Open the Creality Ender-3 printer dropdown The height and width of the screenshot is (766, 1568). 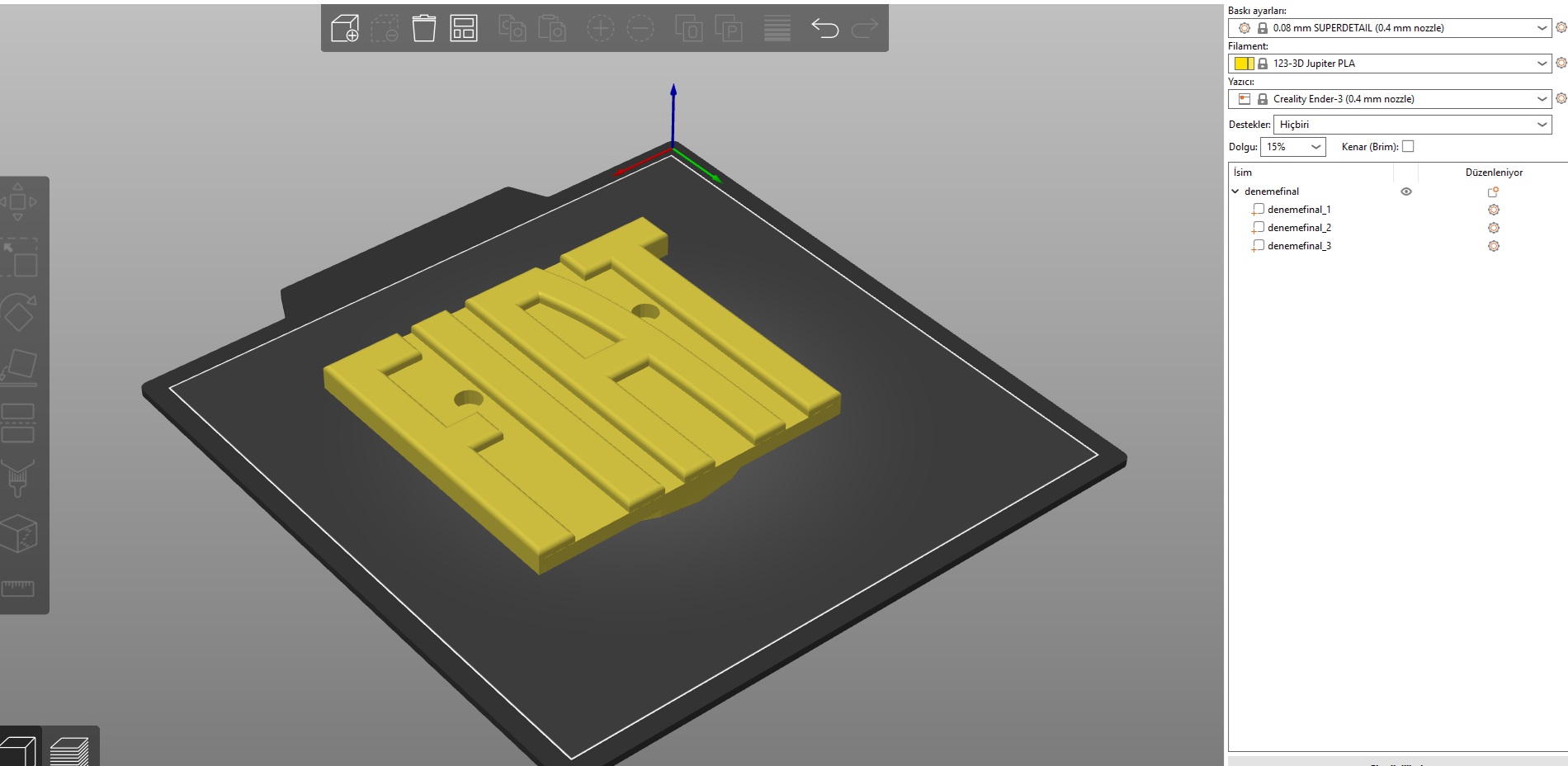coord(1390,99)
